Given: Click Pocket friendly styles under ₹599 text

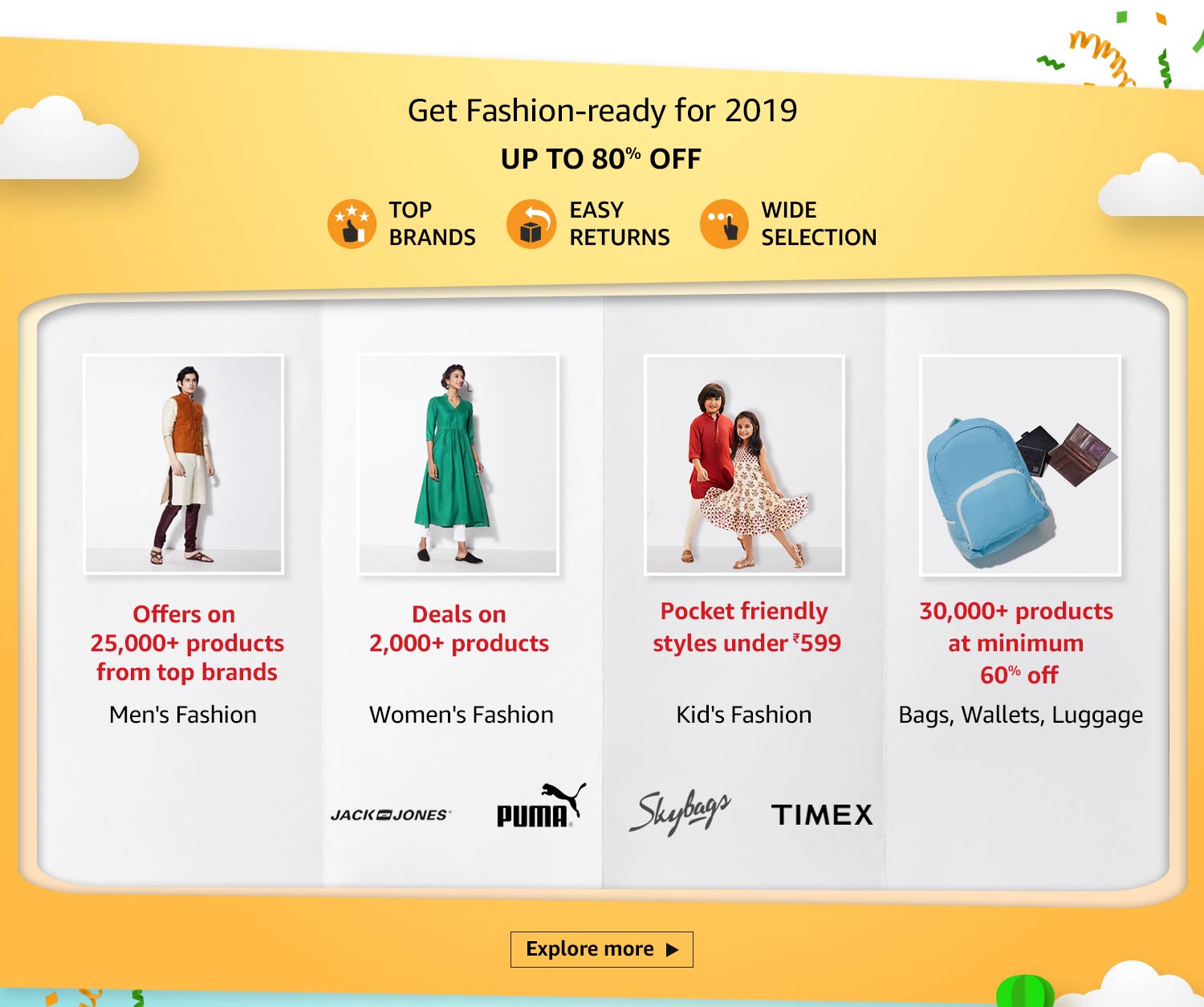Looking at the screenshot, I should [x=746, y=627].
